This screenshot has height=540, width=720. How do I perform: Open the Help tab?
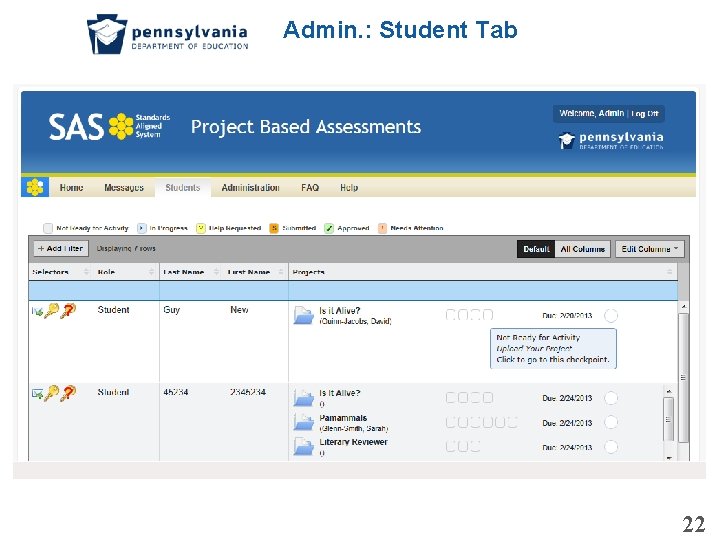pos(349,188)
